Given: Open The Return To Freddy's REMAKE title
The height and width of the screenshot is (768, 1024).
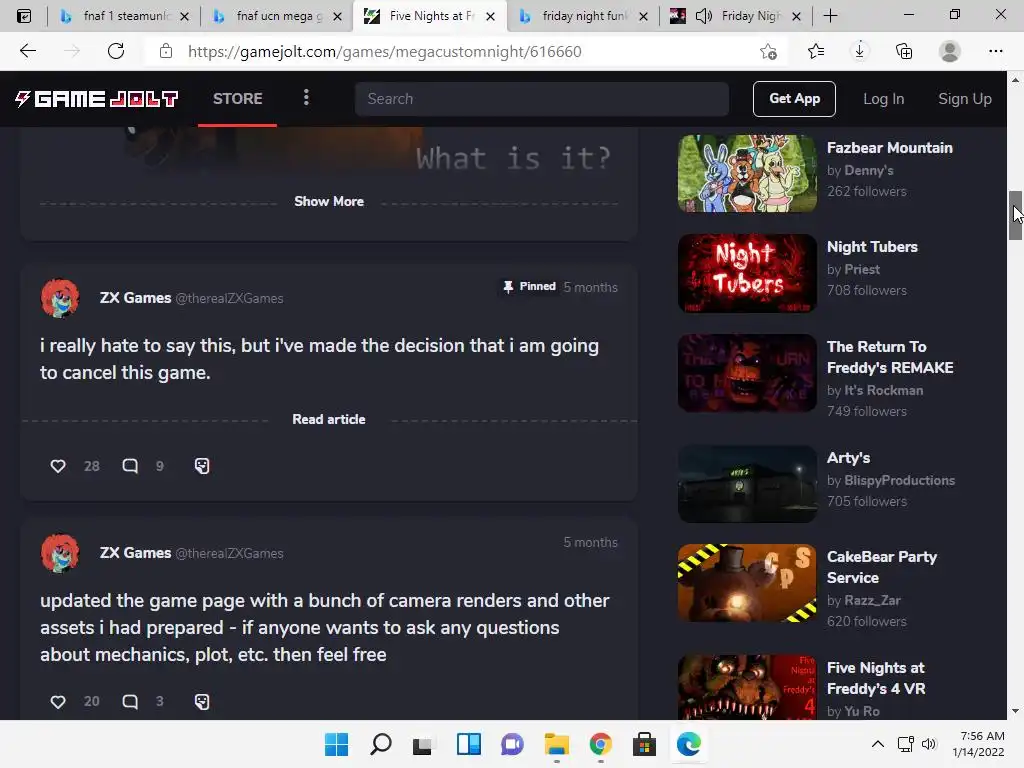Looking at the screenshot, I should [890, 357].
